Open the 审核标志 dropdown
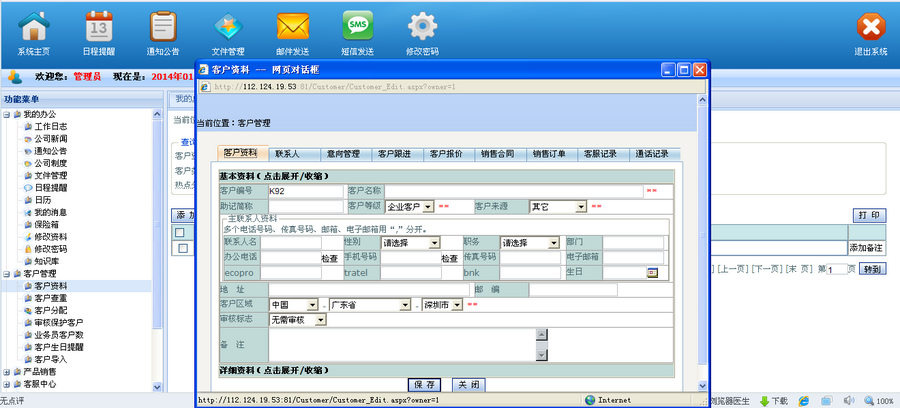This screenshot has height=408, width=900. [x=297, y=320]
